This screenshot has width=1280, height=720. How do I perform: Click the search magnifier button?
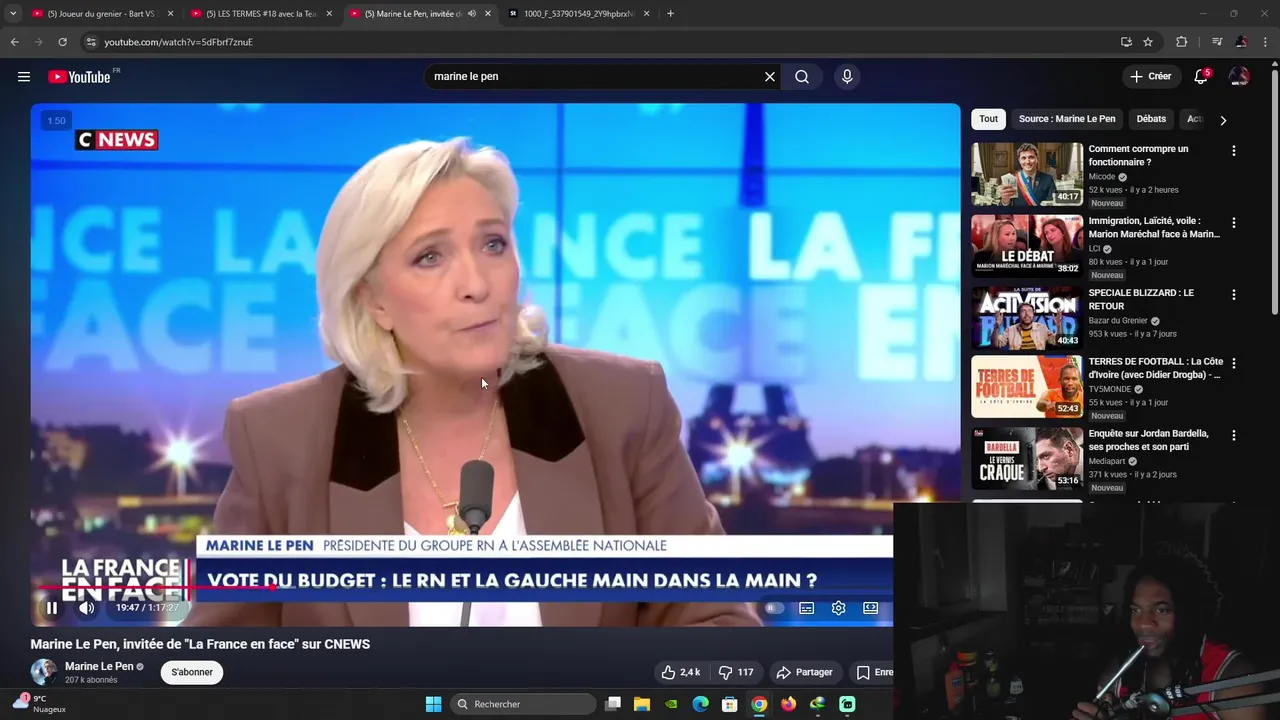point(802,77)
